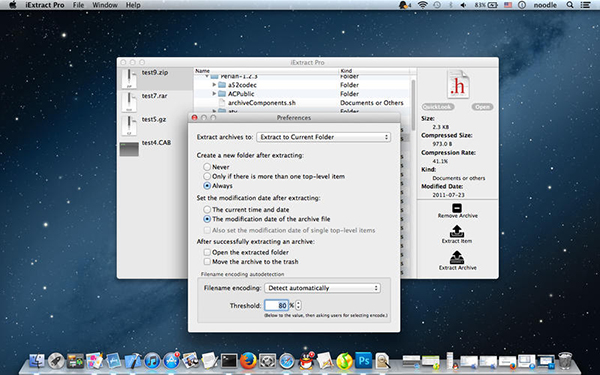Select the Always radio button

pyautogui.click(x=207, y=186)
